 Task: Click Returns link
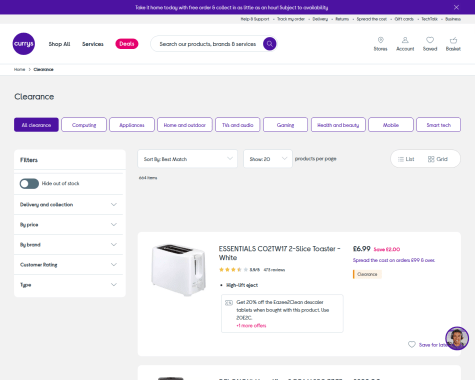pos(342,19)
